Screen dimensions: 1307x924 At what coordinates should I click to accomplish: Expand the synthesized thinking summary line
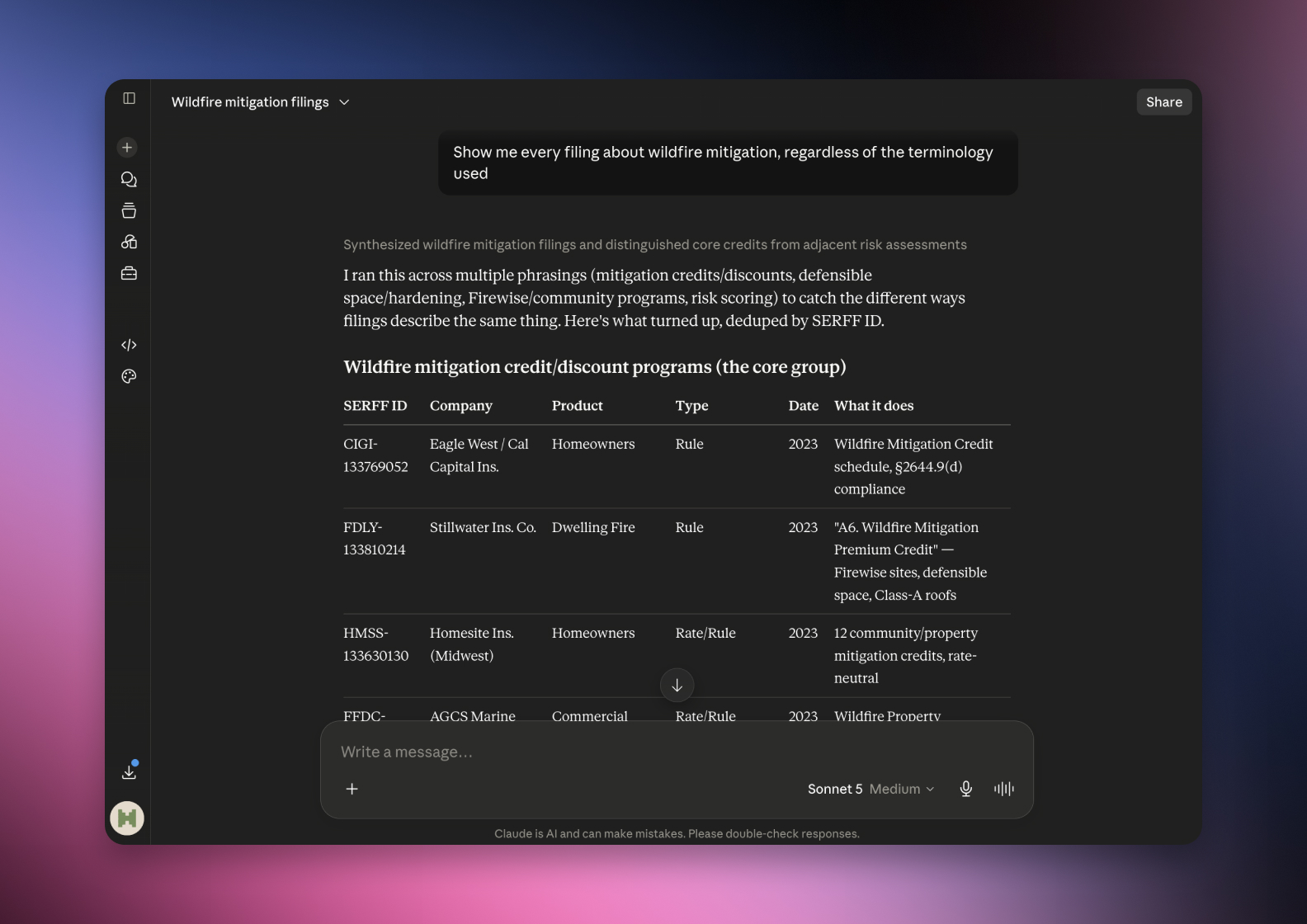point(655,245)
